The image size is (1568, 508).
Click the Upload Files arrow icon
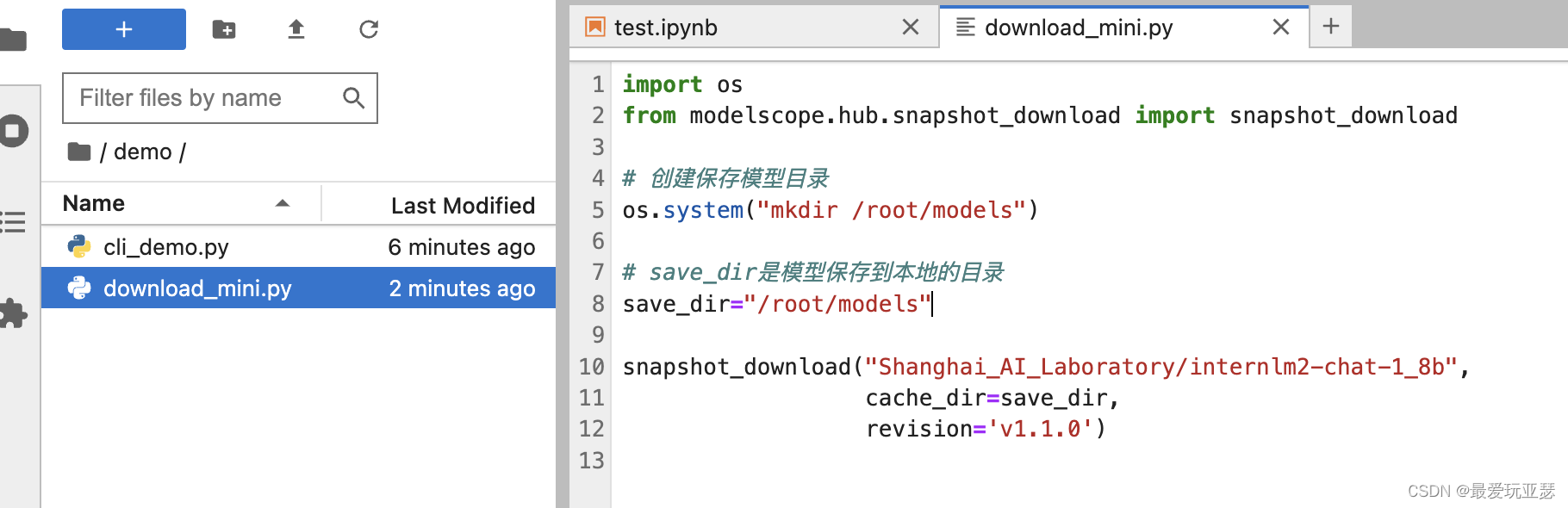[x=296, y=29]
